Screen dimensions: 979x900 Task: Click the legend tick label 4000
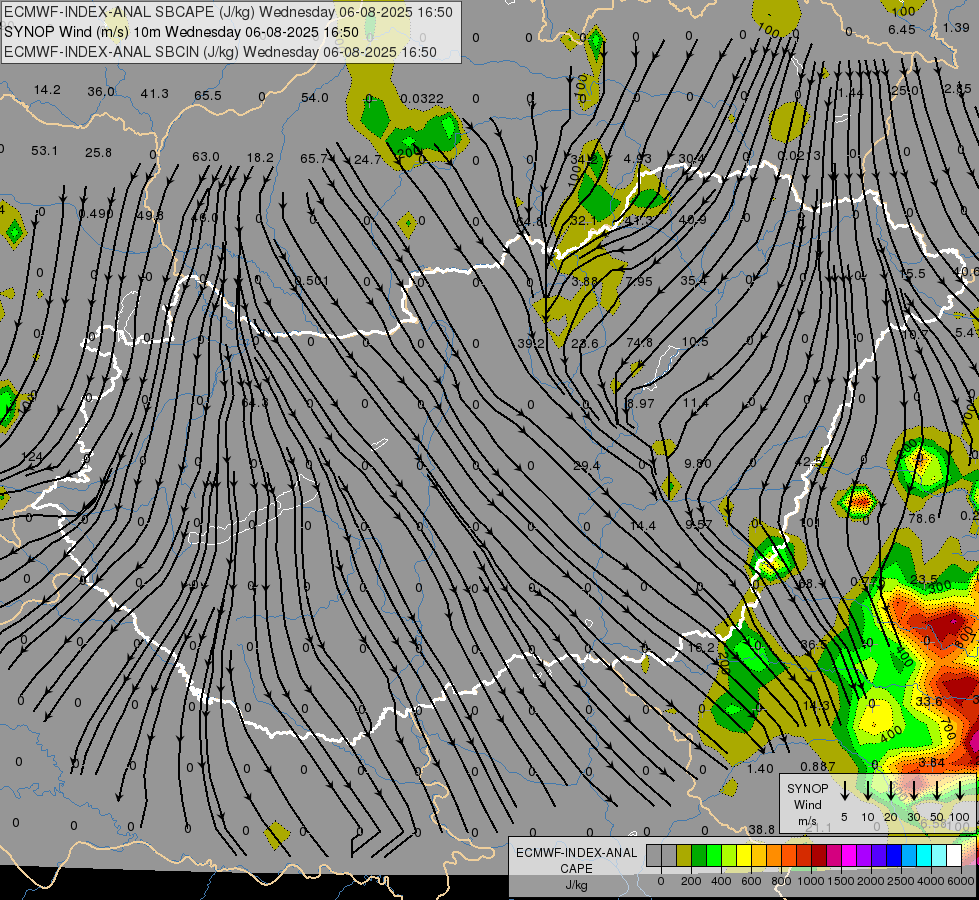pos(931,881)
